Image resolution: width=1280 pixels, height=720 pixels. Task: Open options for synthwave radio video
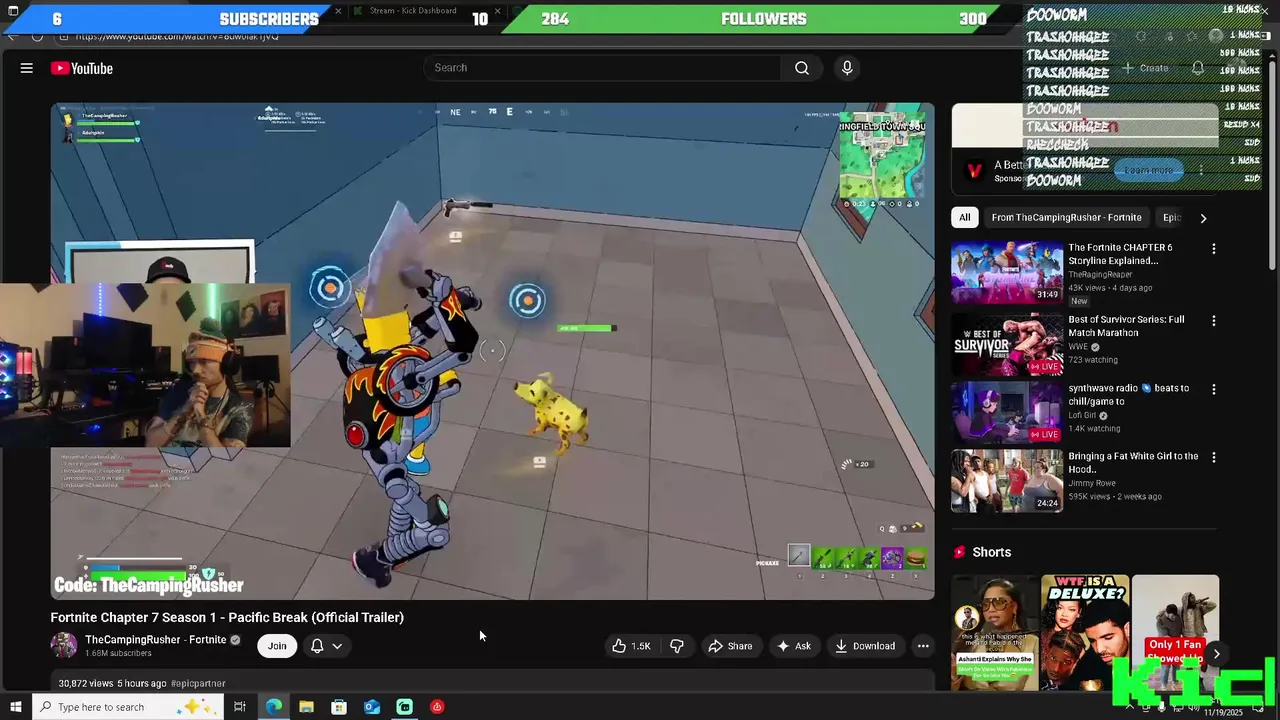coord(1214,389)
